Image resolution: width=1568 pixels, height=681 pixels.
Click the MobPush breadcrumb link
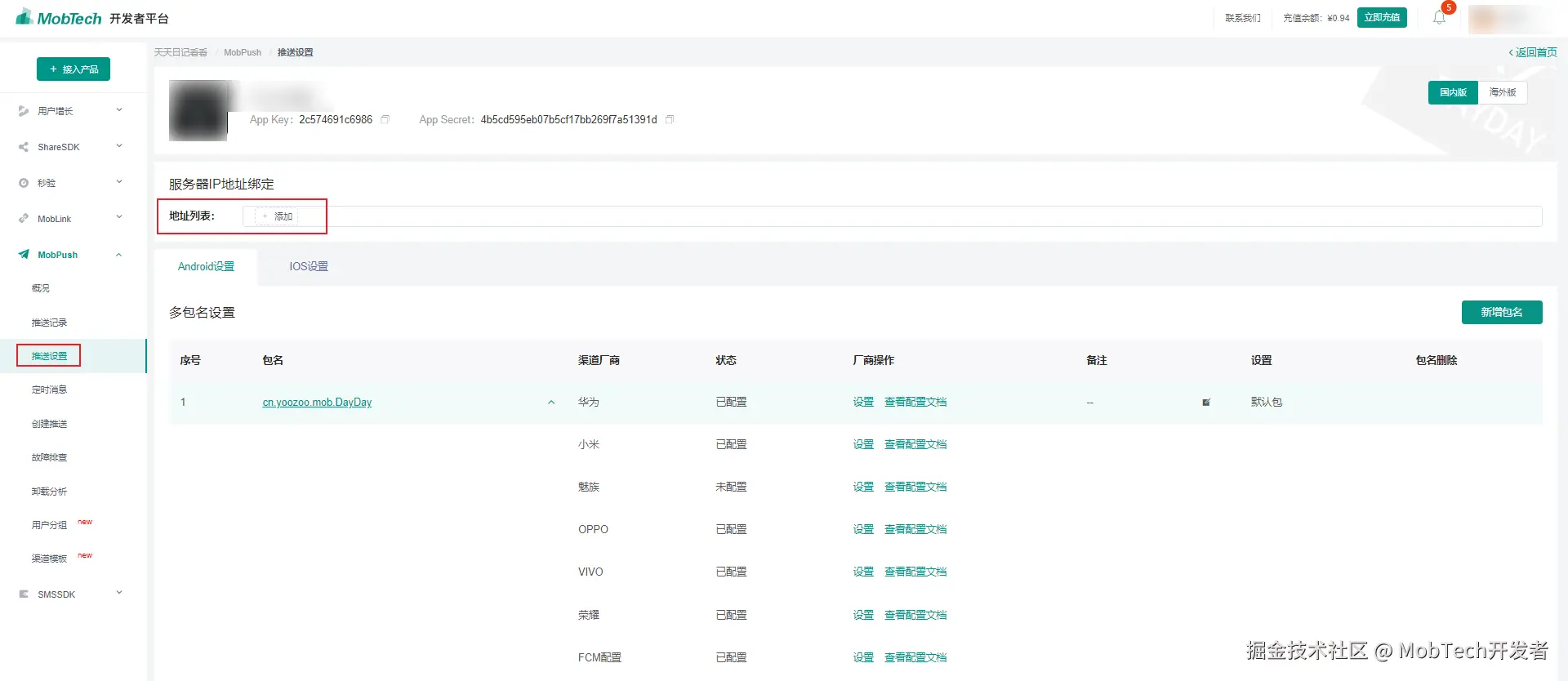click(243, 52)
